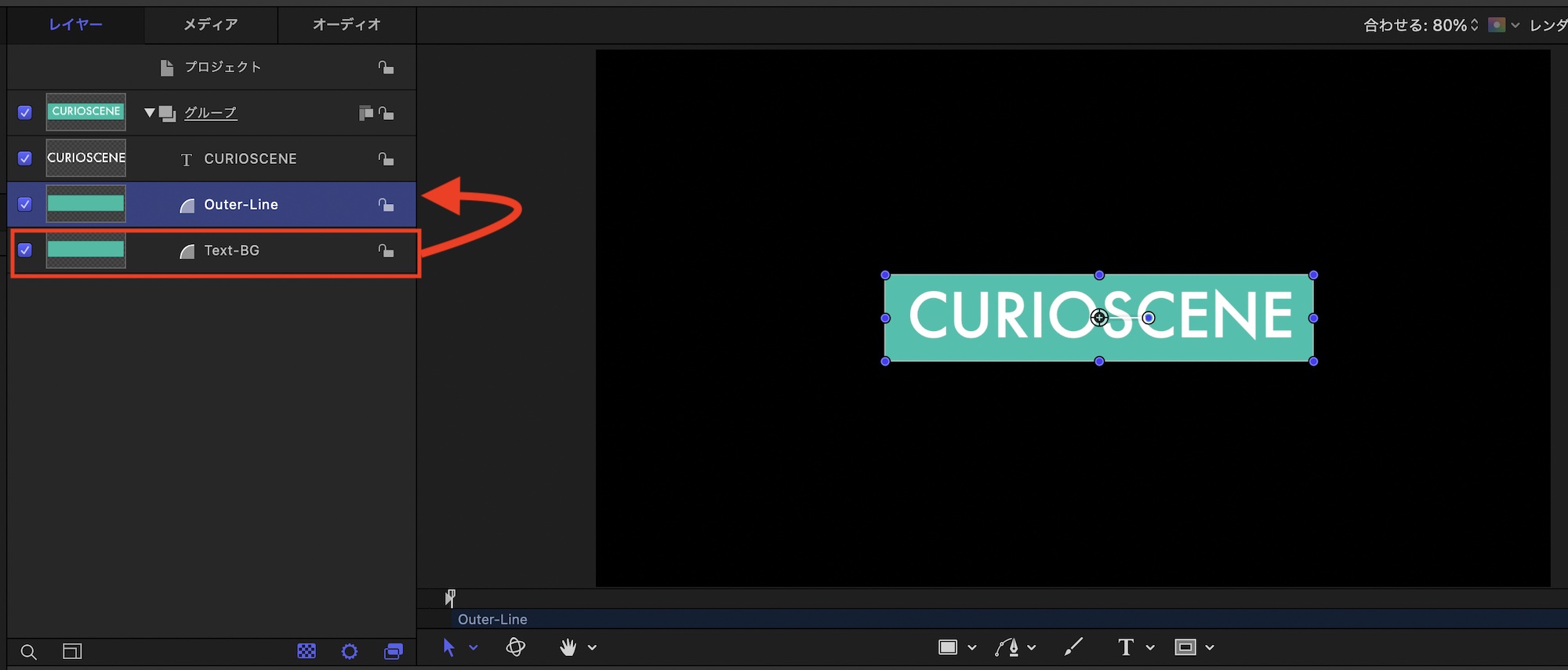Click the playhead marker in mini-timeline
This screenshot has height=670, width=1568.
450,598
